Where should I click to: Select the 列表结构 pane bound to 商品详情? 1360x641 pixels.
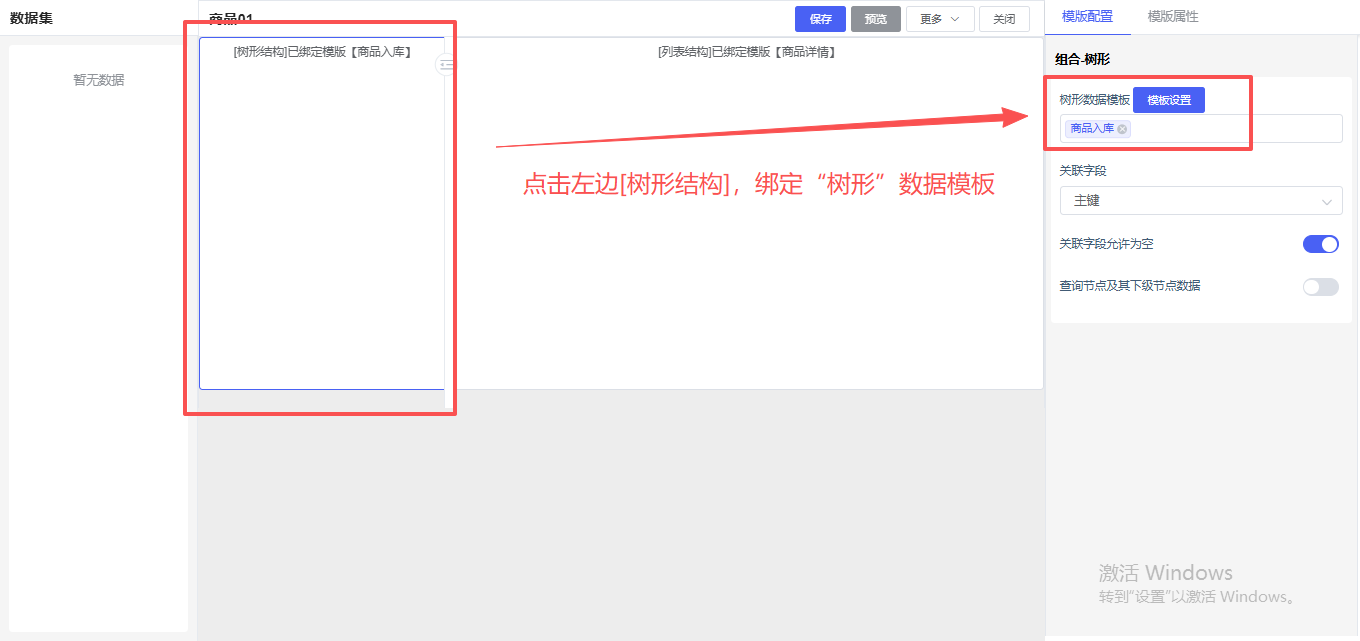(745, 220)
